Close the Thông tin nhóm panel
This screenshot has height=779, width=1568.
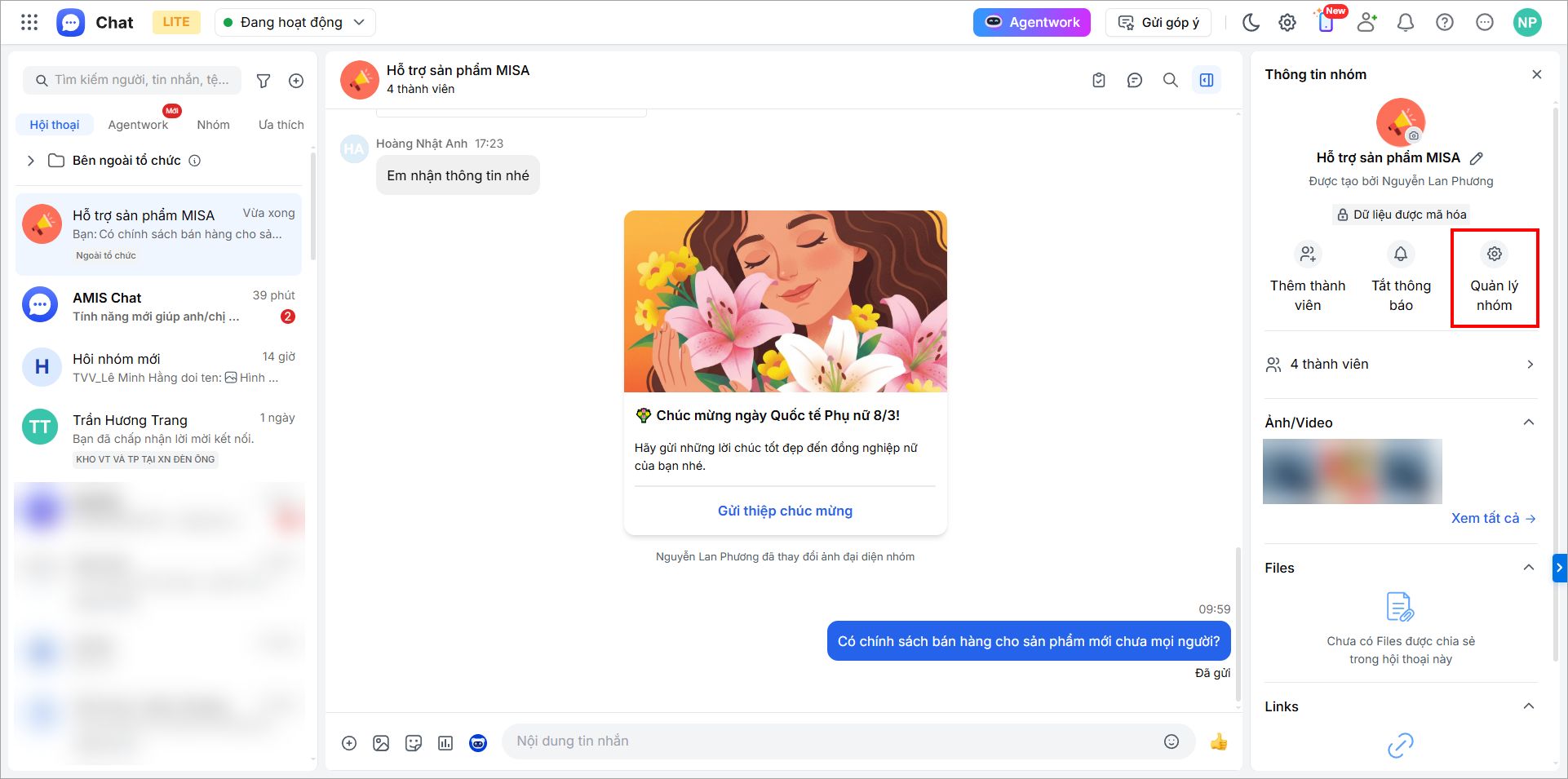click(1537, 74)
